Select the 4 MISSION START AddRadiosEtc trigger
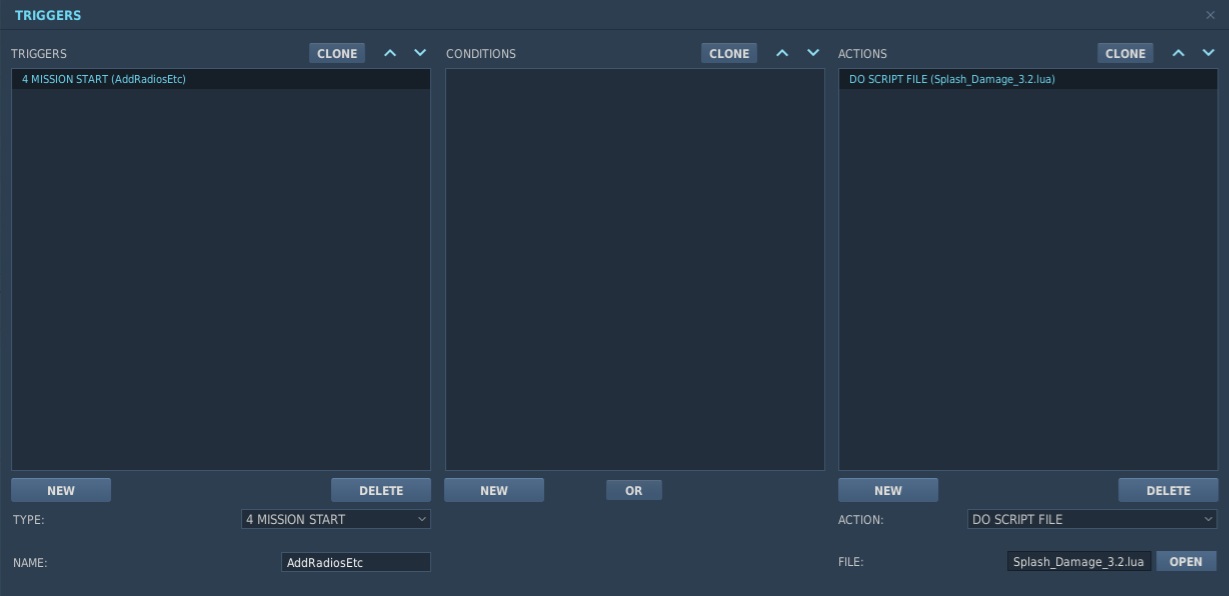 [104, 79]
